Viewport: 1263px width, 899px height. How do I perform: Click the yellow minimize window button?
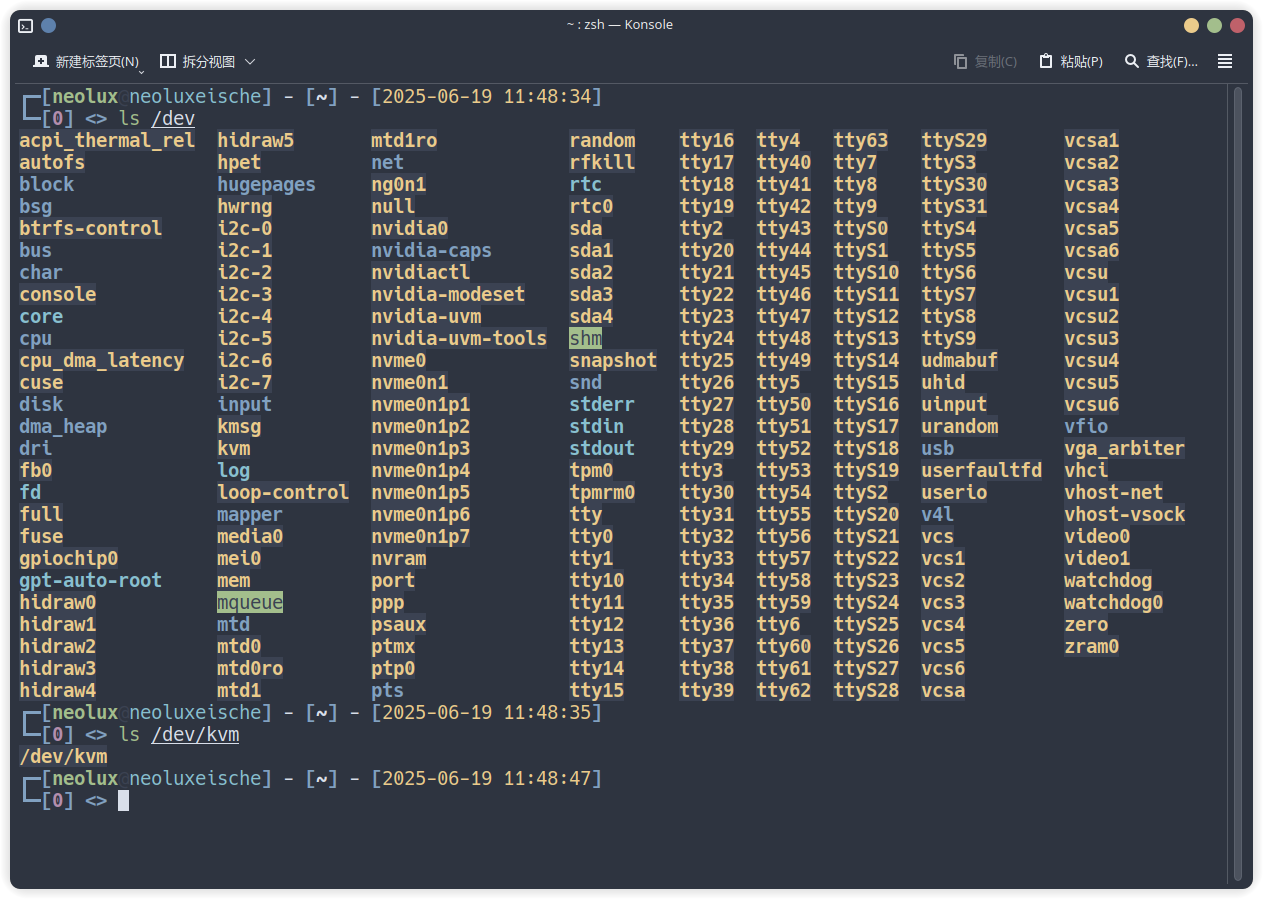coord(1191,25)
